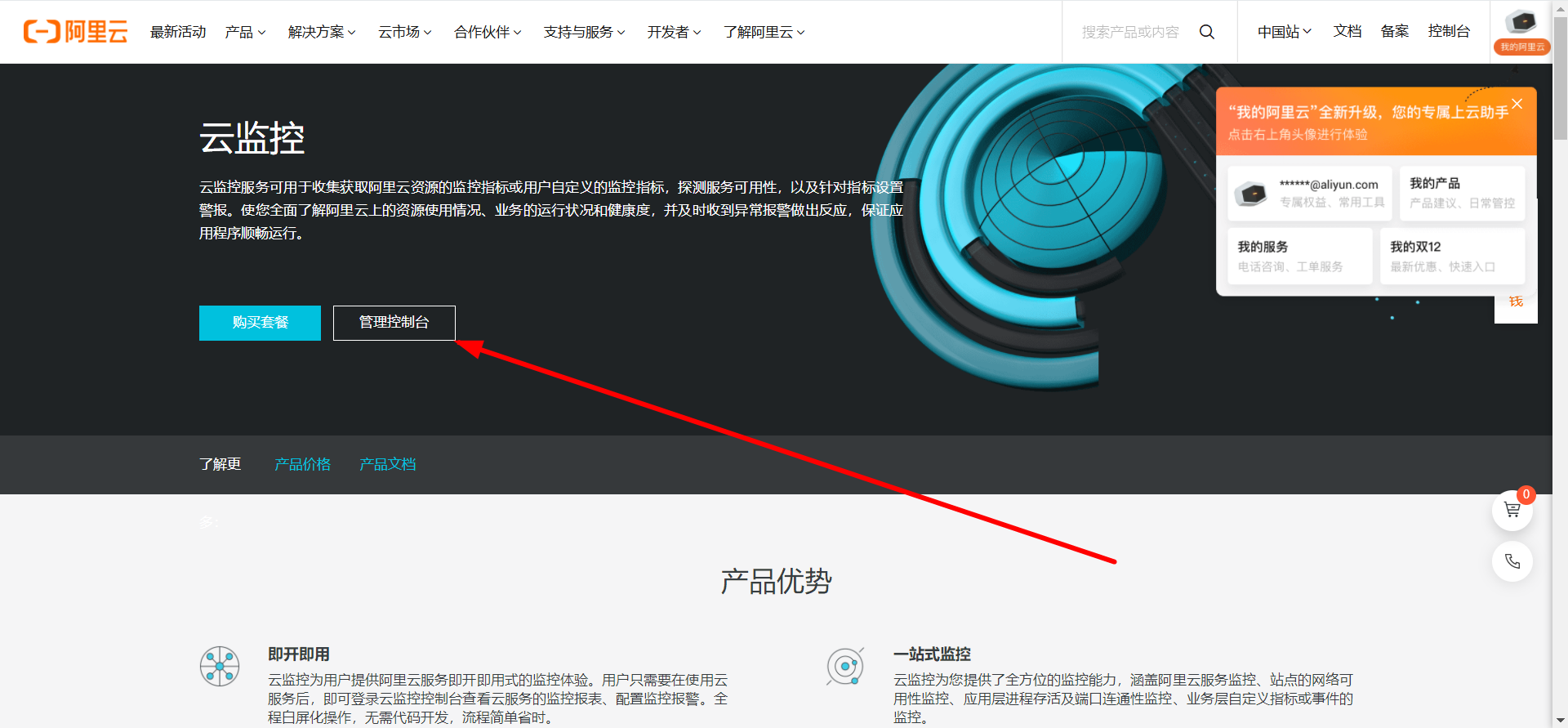Click the 即开即用 feature icon
Image resolution: width=1568 pixels, height=728 pixels.
(x=220, y=666)
